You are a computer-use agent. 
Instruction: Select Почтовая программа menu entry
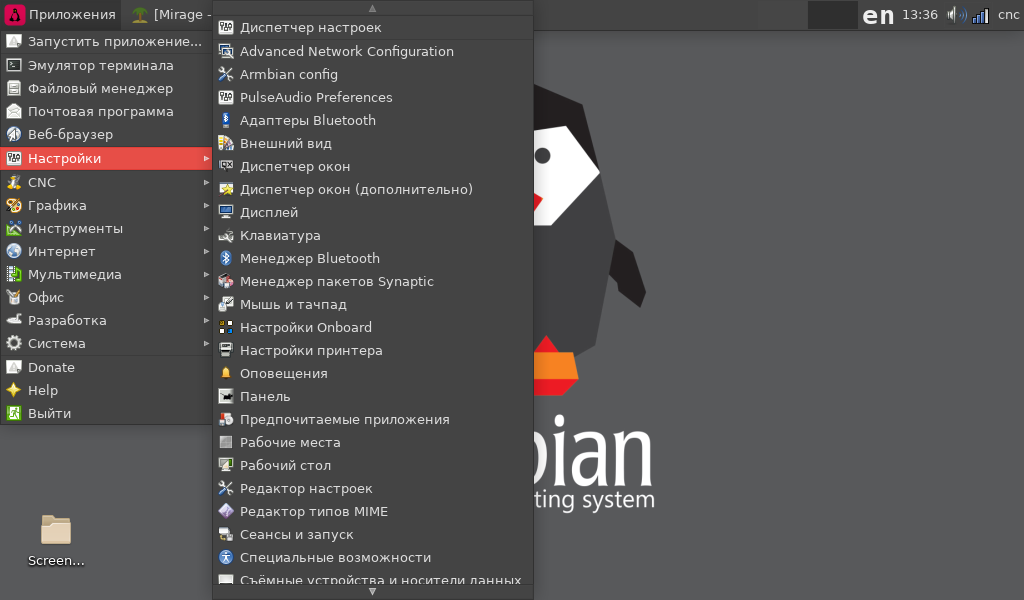(x=106, y=112)
